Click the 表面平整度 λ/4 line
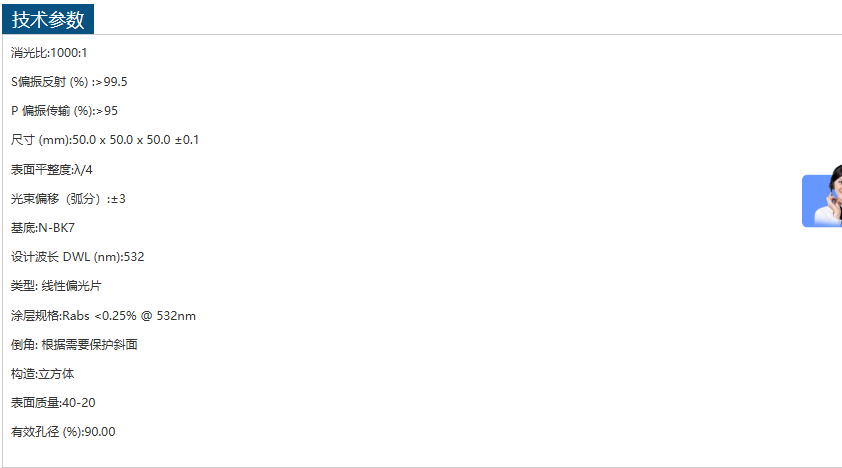 click(52, 170)
